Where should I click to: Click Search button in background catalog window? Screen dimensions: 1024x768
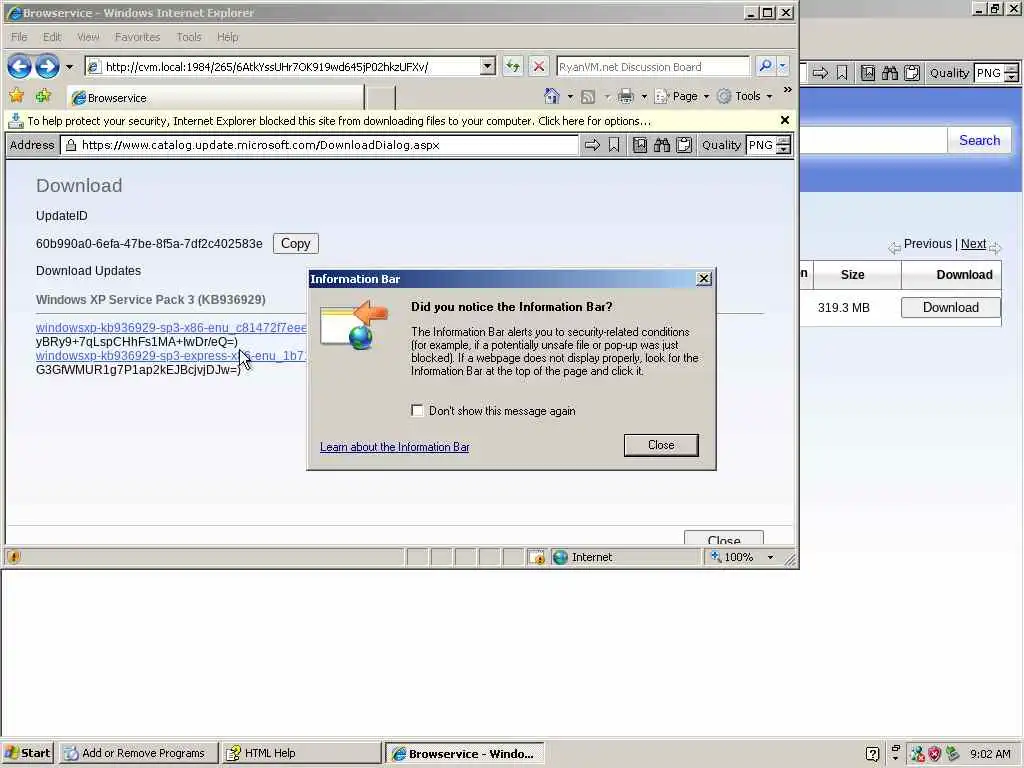tap(979, 140)
